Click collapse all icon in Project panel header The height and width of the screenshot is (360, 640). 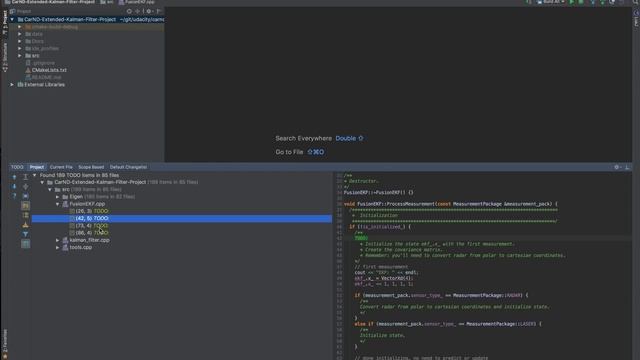[x=138, y=11]
